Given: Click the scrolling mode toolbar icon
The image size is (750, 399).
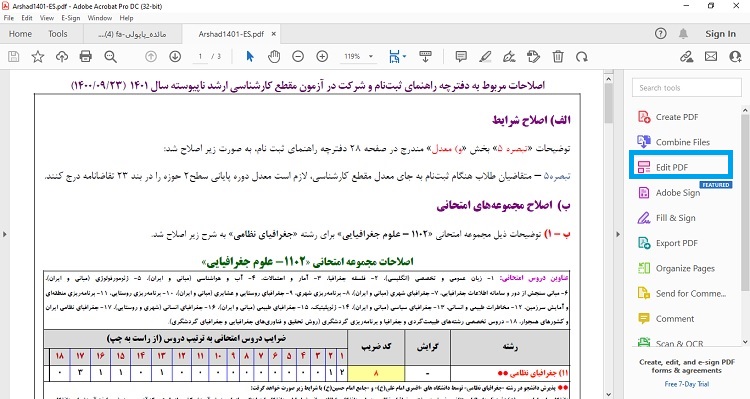Looking at the screenshot, I should tap(425, 56).
